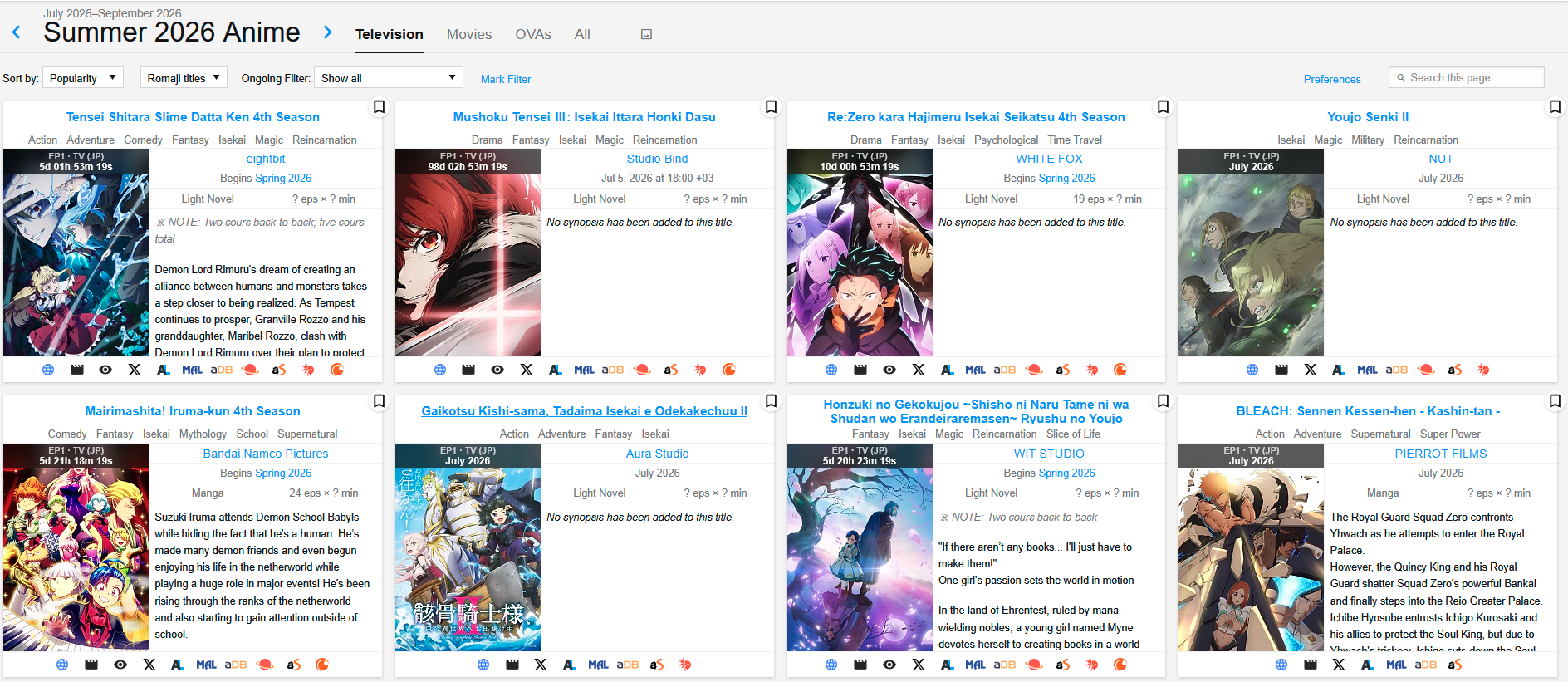Bookmark Mairimashita! Iruma-kun 4th Season
Viewport: 1568px width, 682px height.
click(379, 401)
